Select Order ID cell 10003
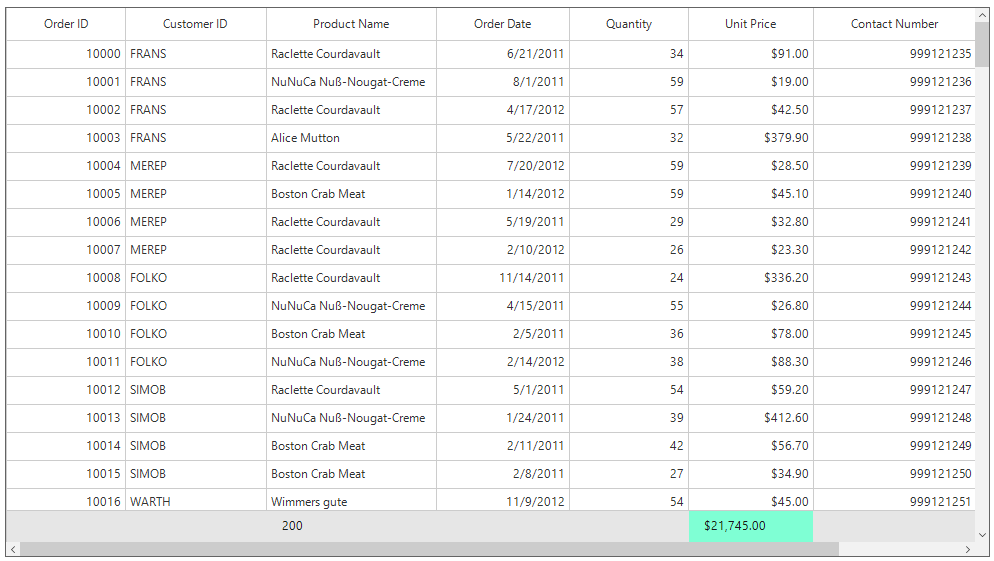Screen dimensions: 994x561 pos(66,138)
